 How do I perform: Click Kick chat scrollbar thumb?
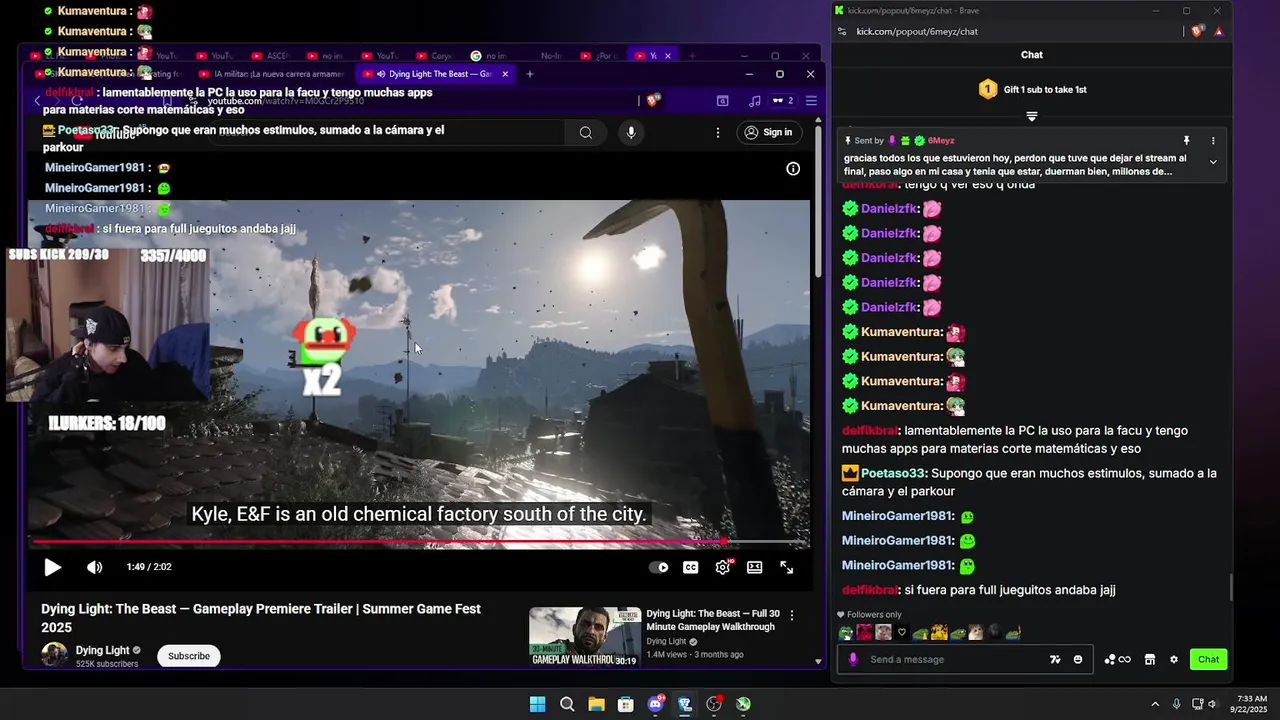pyautogui.click(x=1231, y=587)
